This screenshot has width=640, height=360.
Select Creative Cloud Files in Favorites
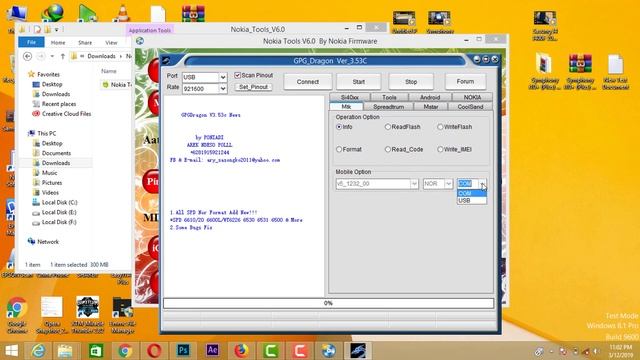click(x=66, y=114)
